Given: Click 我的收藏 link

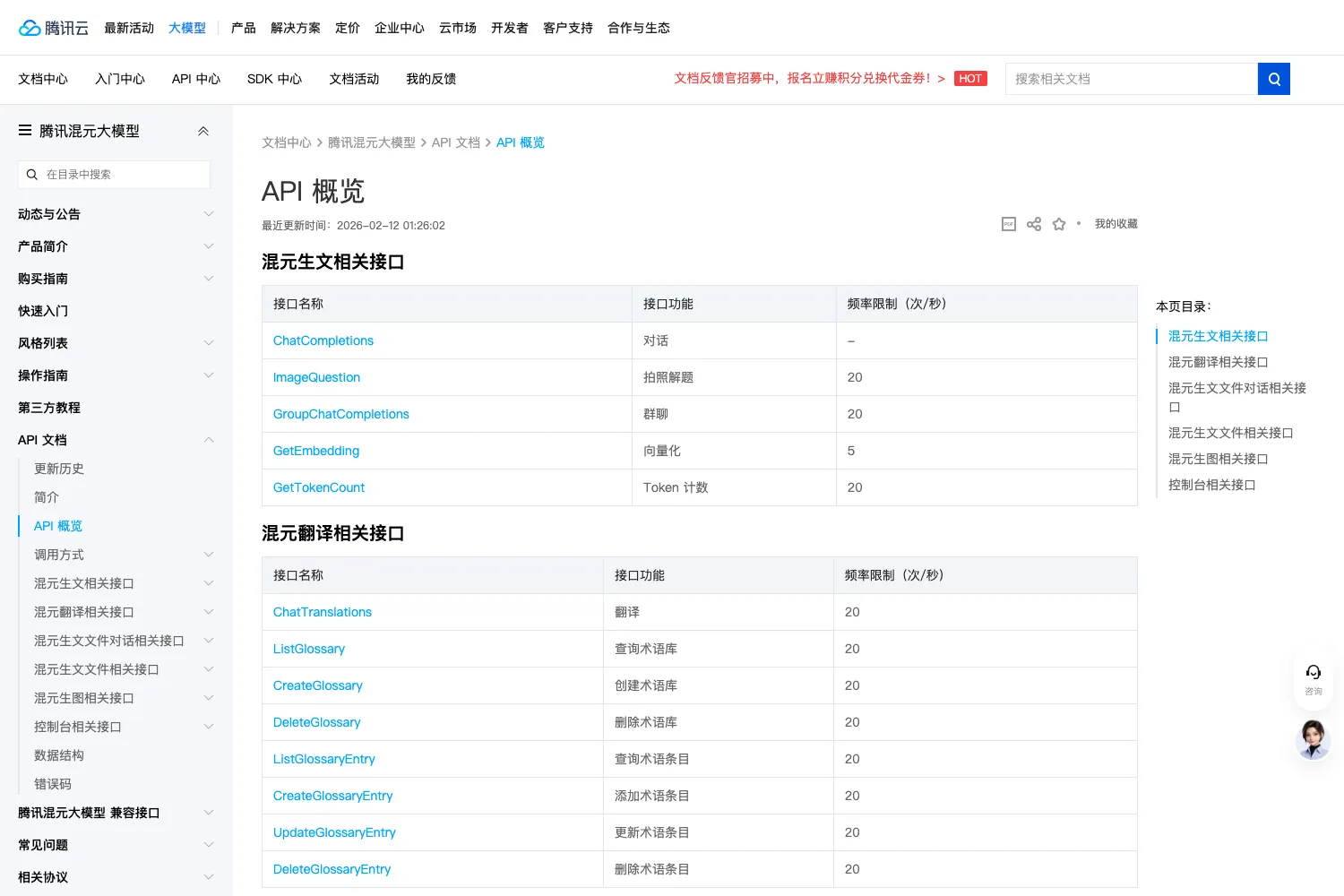Looking at the screenshot, I should point(1116,224).
